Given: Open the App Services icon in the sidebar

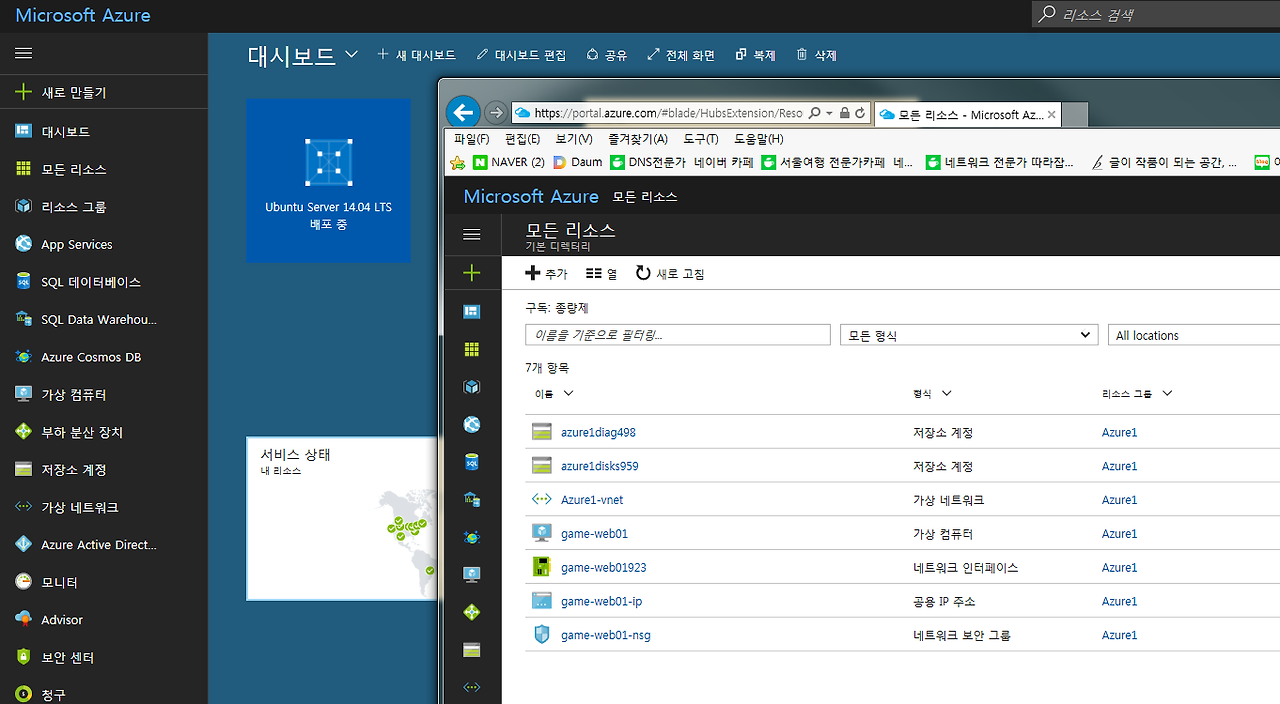Looking at the screenshot, I should pyautogui.click(x=24, y=244).
